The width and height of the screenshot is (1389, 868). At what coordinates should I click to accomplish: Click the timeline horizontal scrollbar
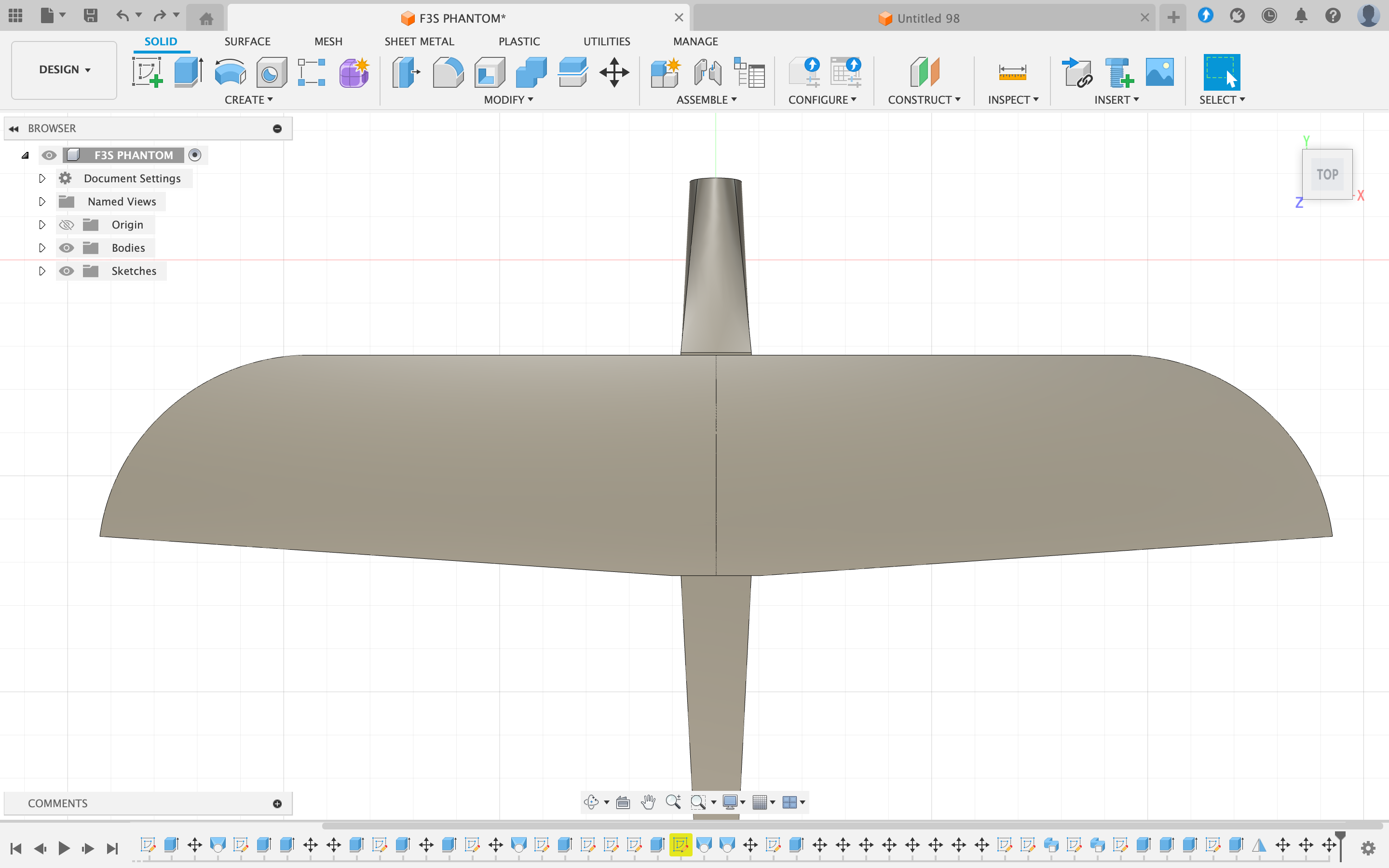coord(852,826)
